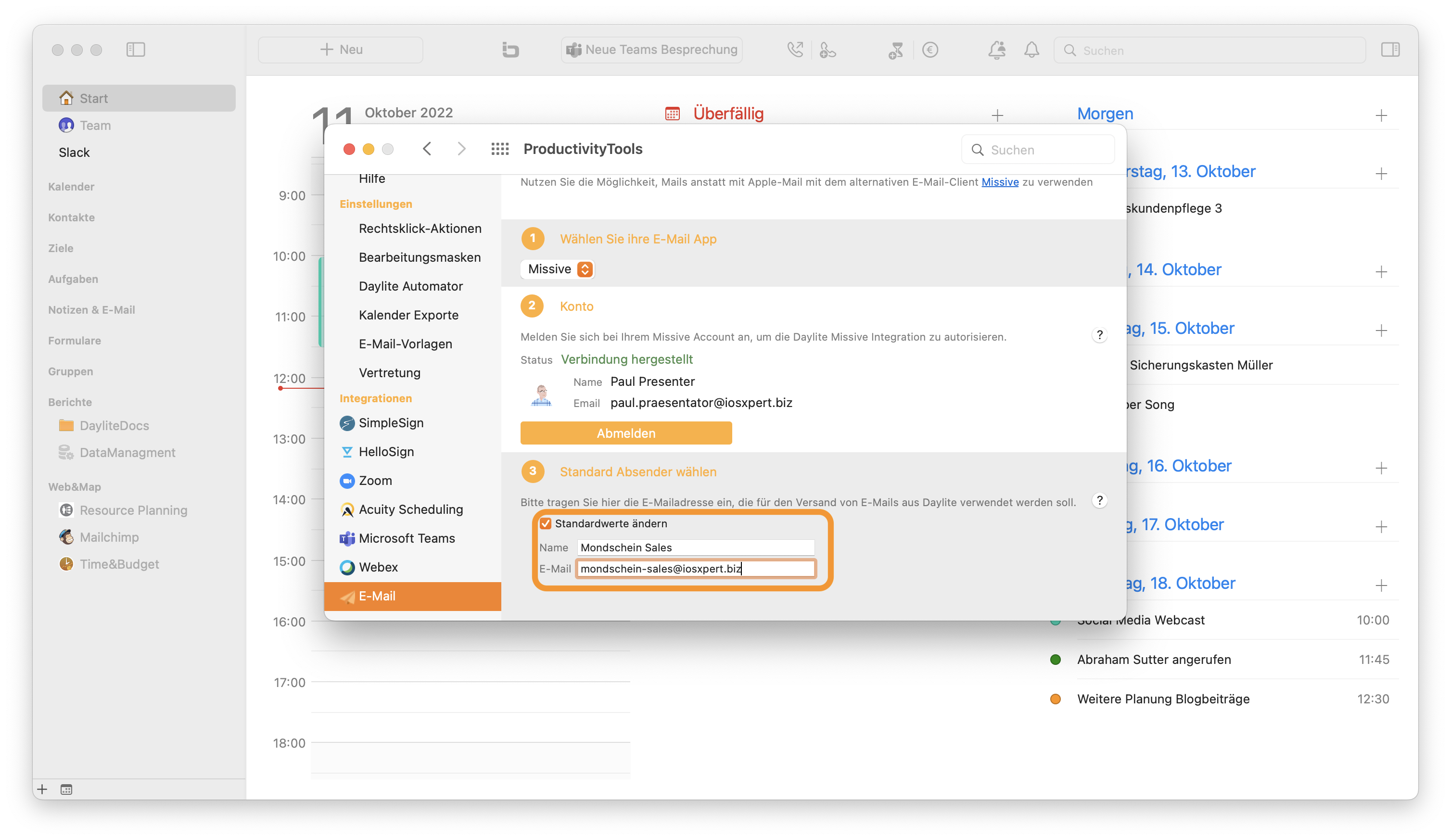Expand the Notizen & E-Mail section
This screenshot has height=840, width=1451.
coord(91,310)
